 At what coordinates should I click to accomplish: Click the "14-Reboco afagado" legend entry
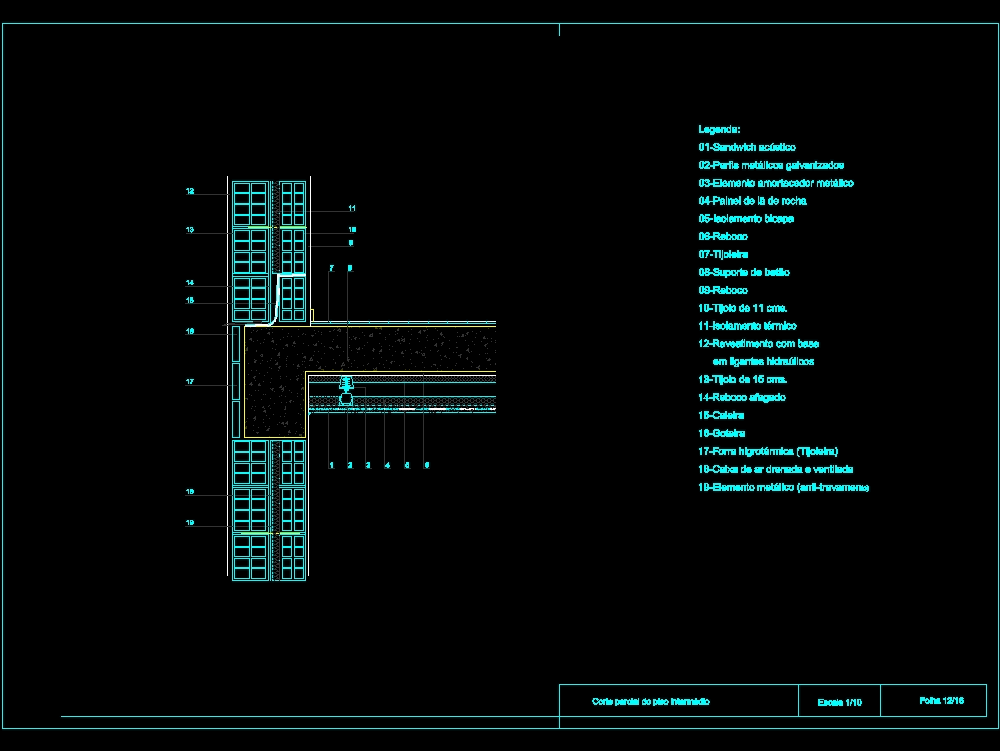[x=741, y=397]
